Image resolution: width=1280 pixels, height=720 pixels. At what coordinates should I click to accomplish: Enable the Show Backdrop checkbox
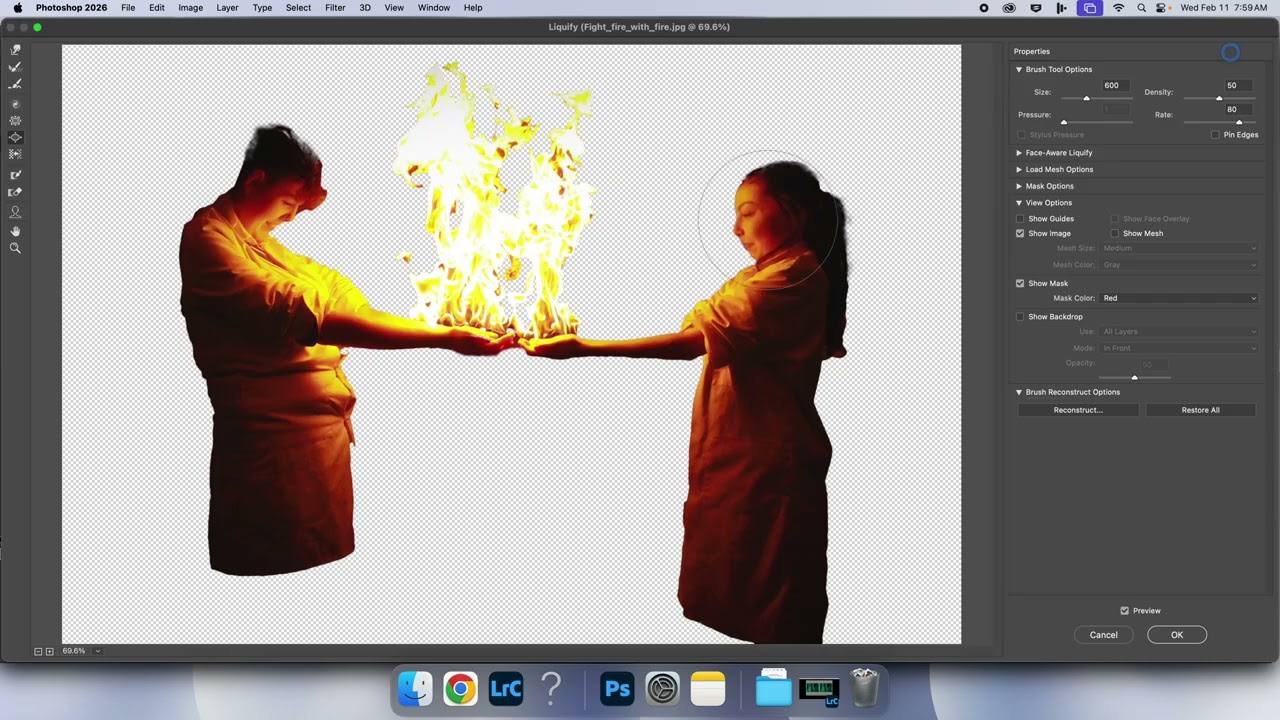click(x=1020, y=317)
